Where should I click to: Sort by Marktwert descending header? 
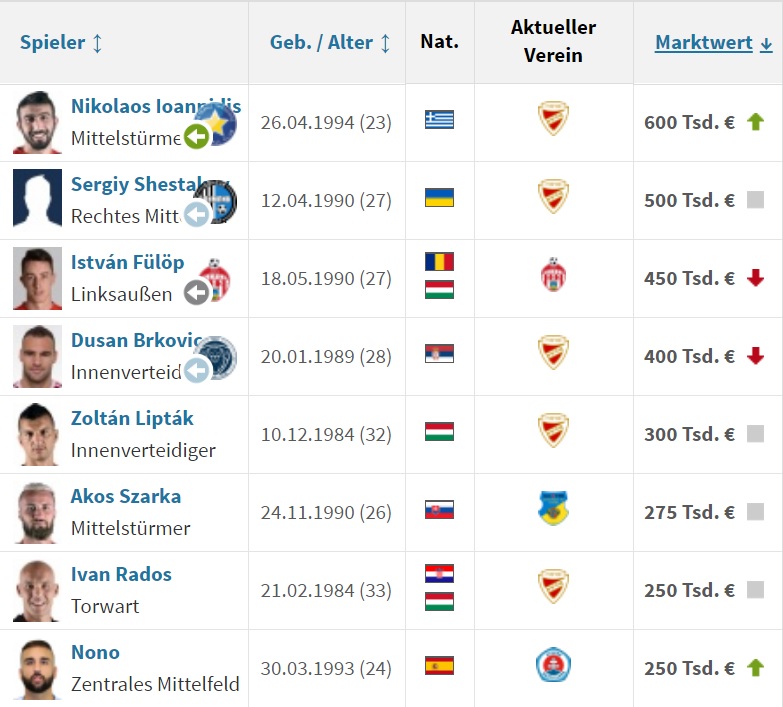(714, 43)
